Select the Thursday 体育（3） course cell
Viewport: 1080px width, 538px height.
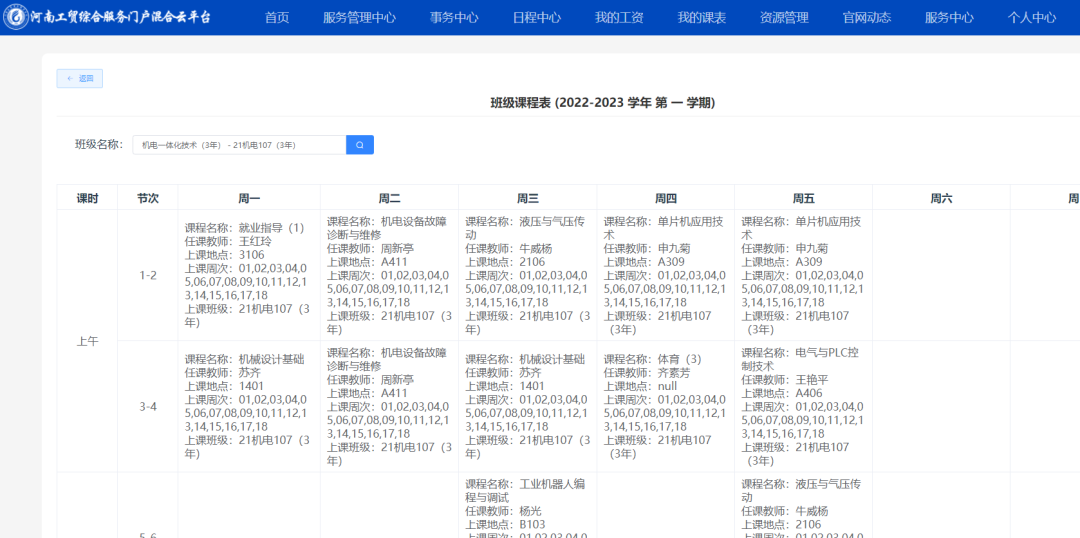(665, 406)
